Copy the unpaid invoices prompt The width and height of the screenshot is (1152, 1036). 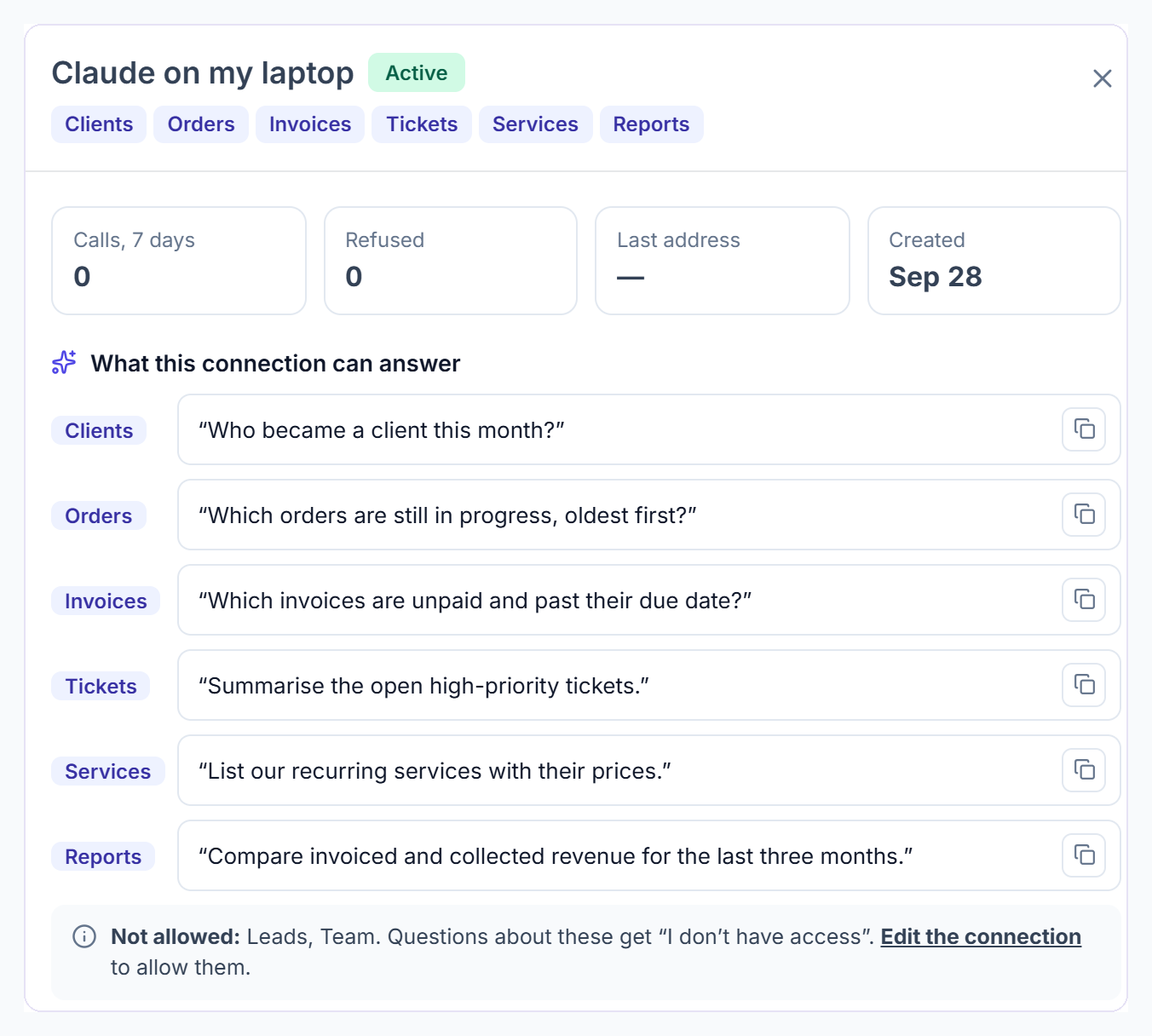pyautogui.click(x=1084, y=600)
